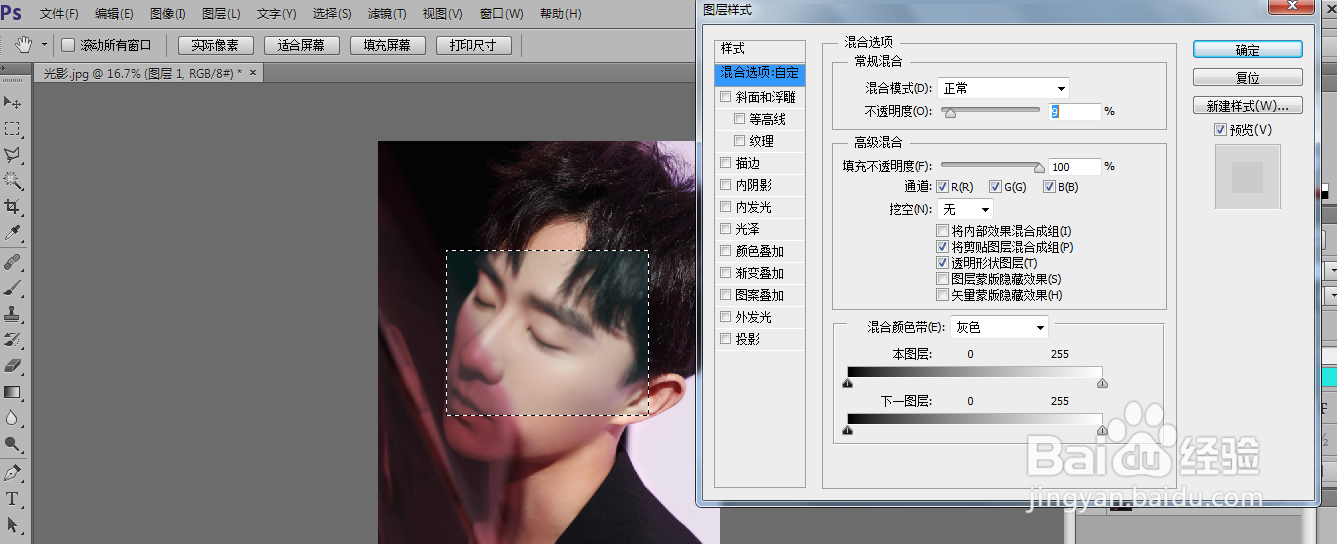This screenshot has width=1337, height=544.
Task: Enable 渐变叠加 style checkbox
Action: [725, 273]
